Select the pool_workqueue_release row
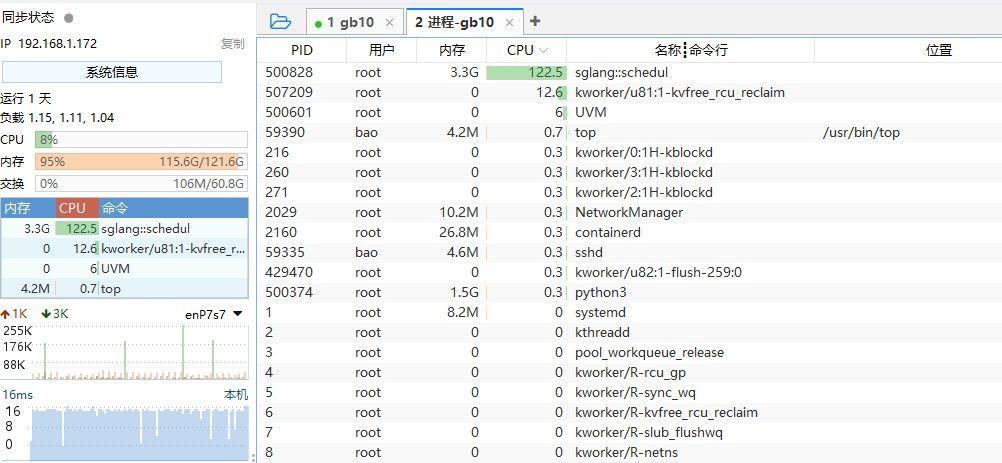 629,353
